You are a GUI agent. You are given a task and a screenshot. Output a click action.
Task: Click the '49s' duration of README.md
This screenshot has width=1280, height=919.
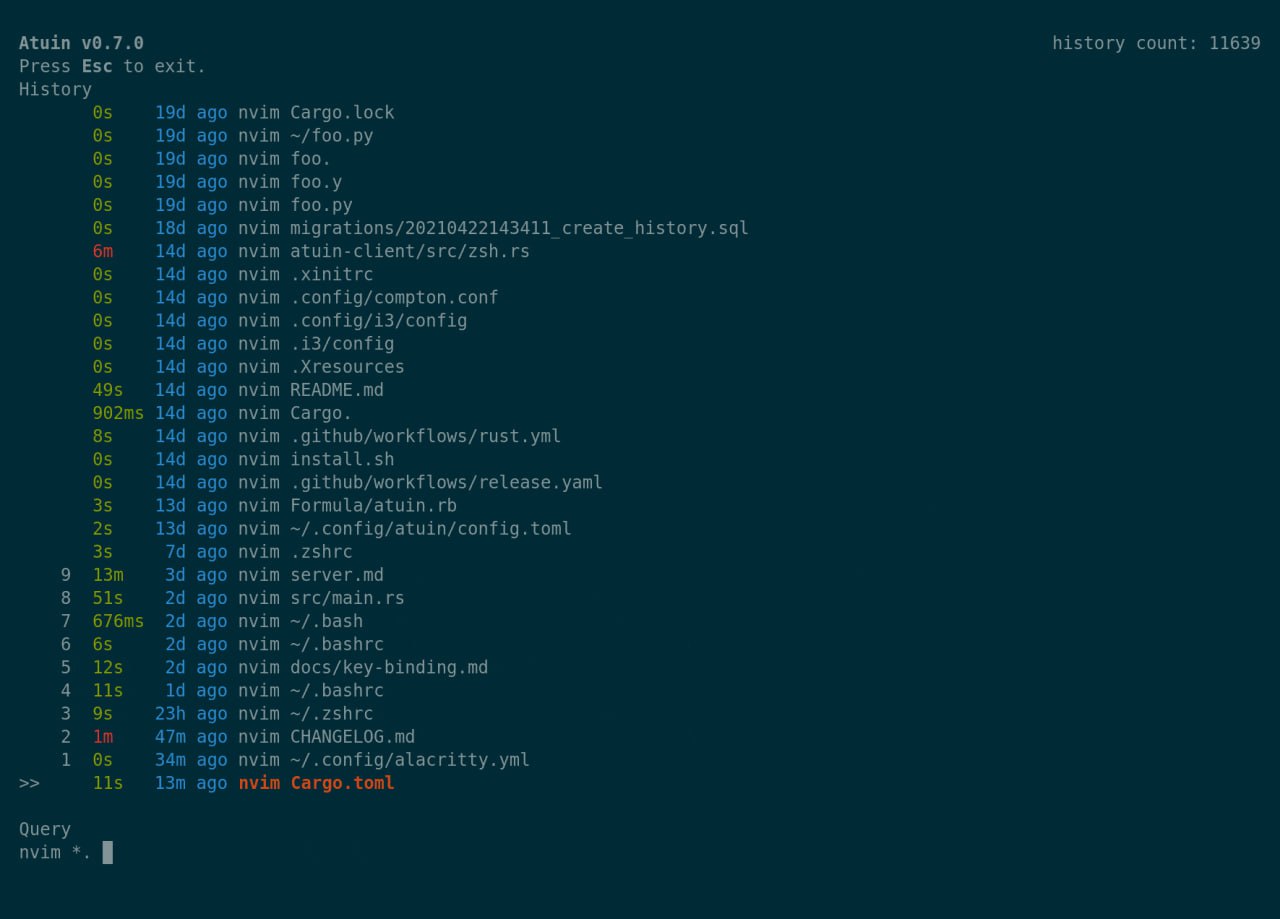coord(108,390)
